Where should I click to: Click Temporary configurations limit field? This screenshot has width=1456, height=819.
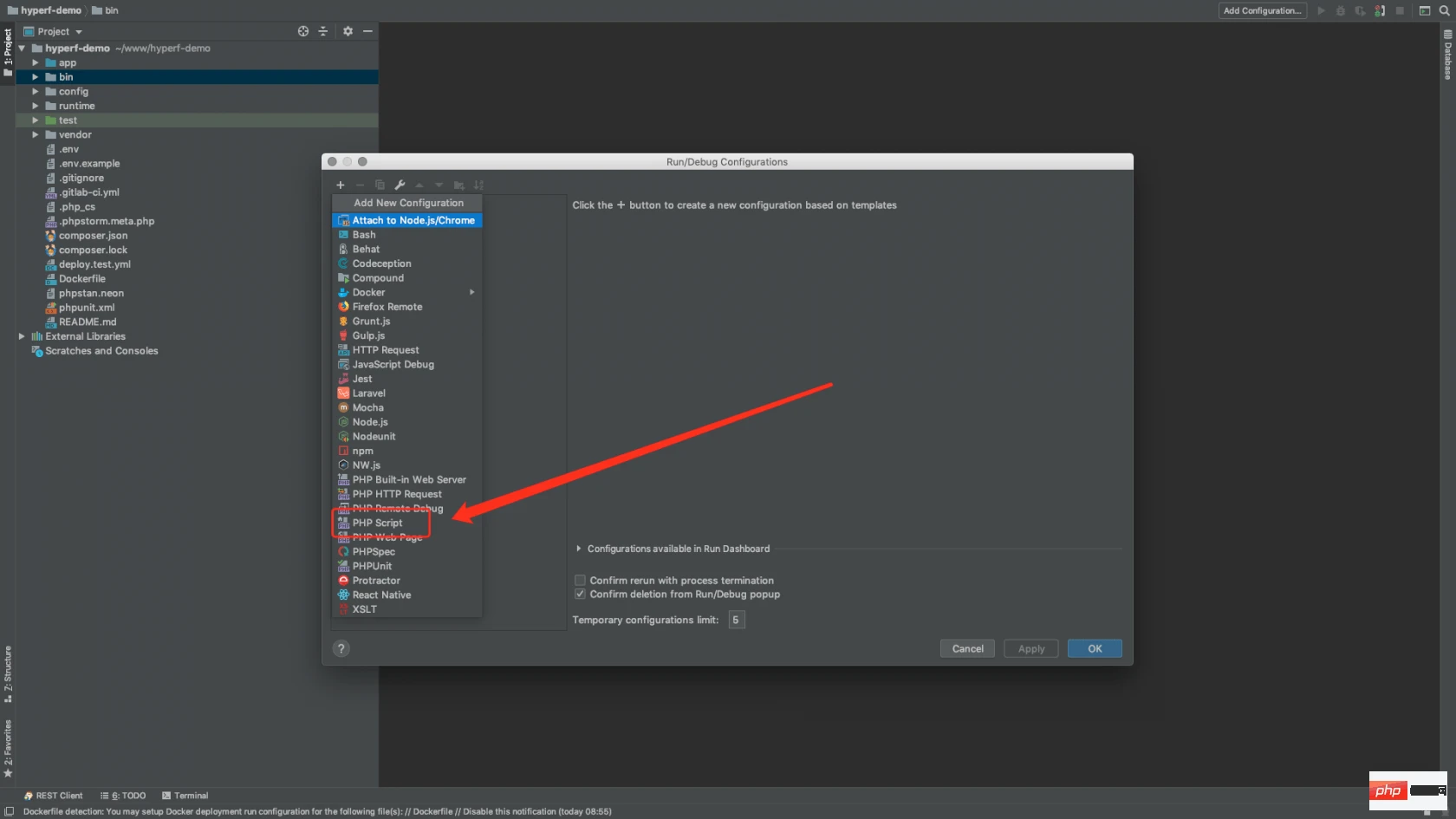tap(736, 620)
